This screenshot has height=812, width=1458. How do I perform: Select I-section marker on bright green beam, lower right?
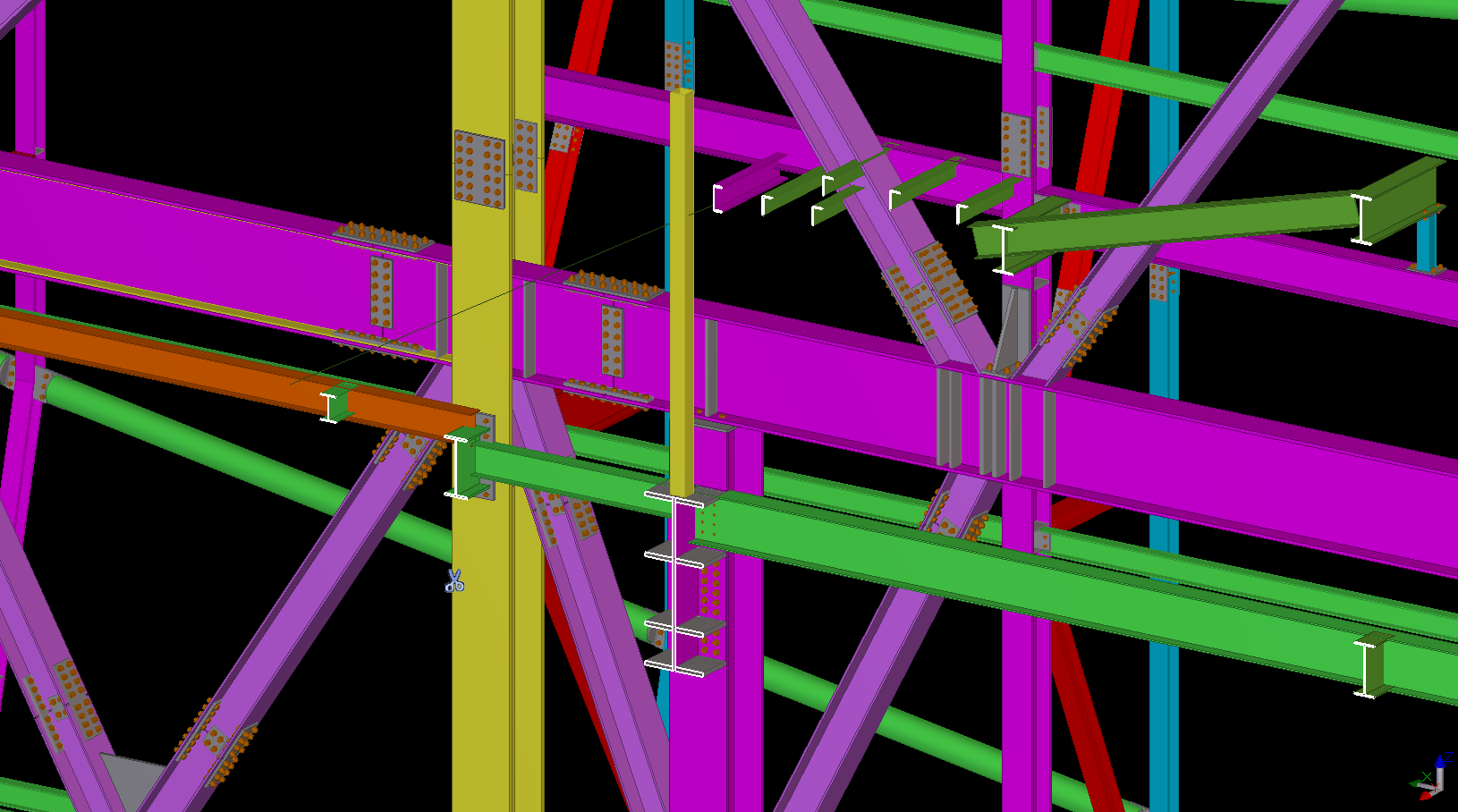click(1365, 668)
